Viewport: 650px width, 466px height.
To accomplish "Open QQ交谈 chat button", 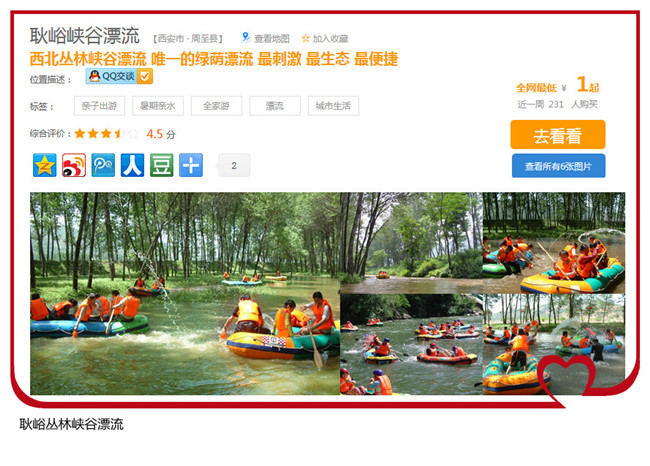I will tap(112, 76).
